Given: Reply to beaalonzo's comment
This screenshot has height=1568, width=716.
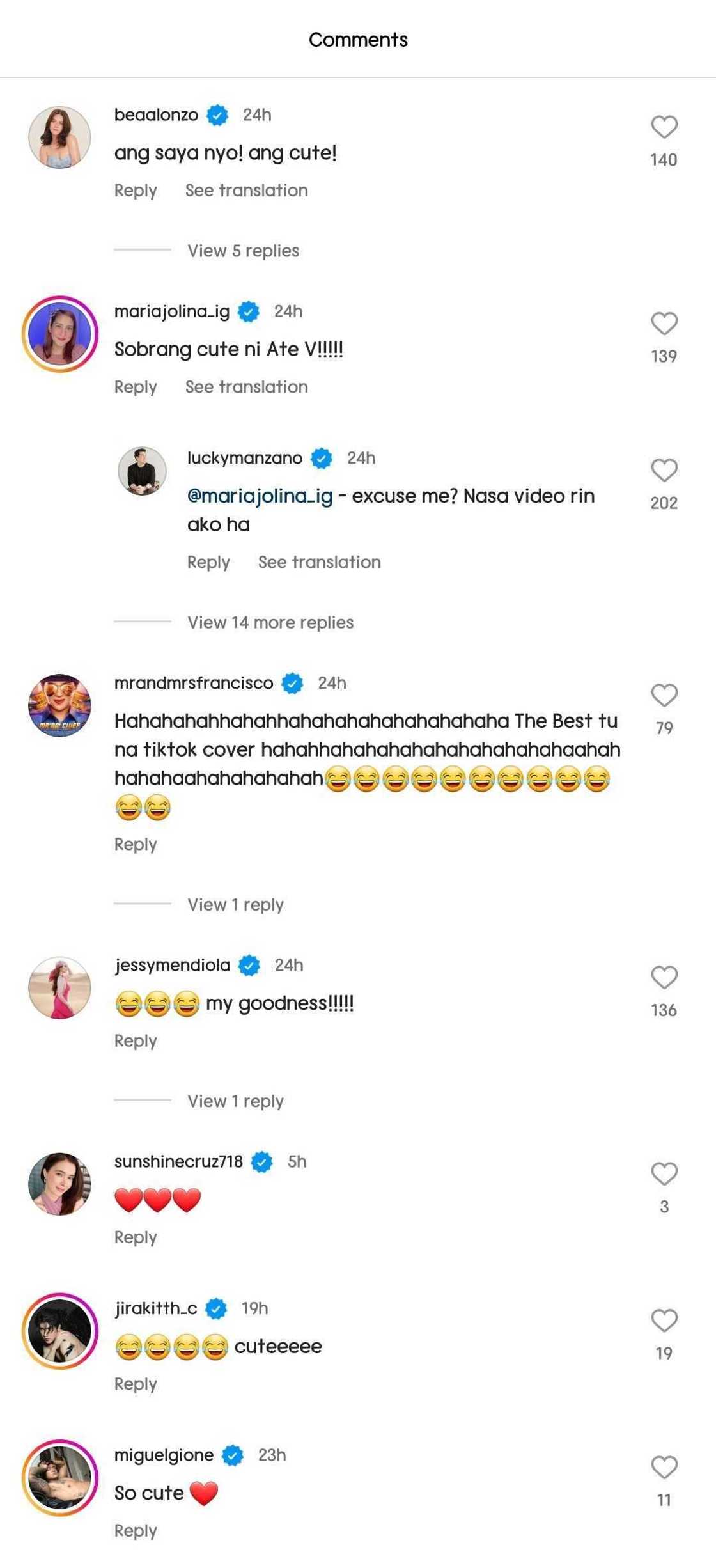Looking at the screenshot, I should click(x=135, y=191).
